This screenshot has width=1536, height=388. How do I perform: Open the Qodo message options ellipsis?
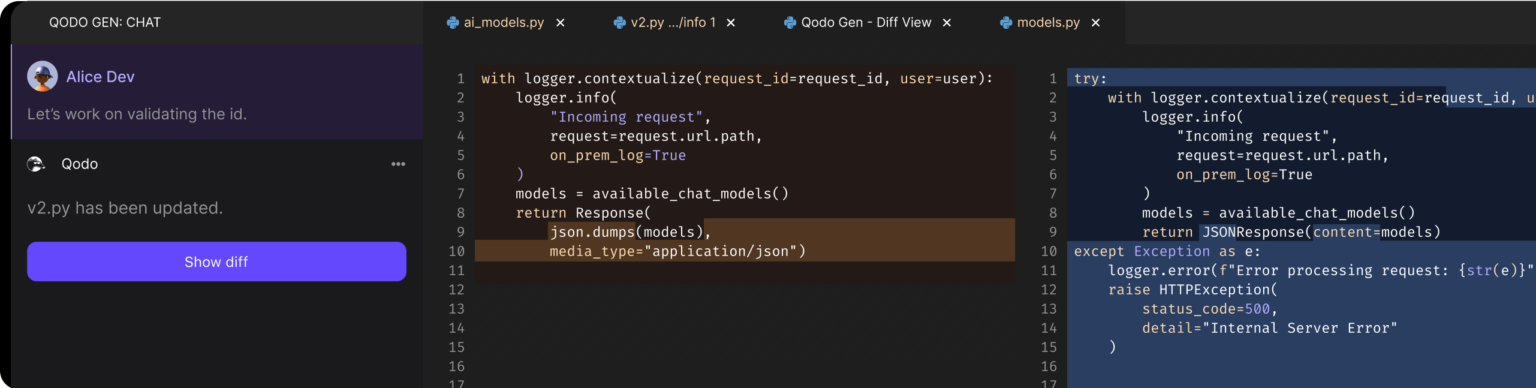coord(398,164)
